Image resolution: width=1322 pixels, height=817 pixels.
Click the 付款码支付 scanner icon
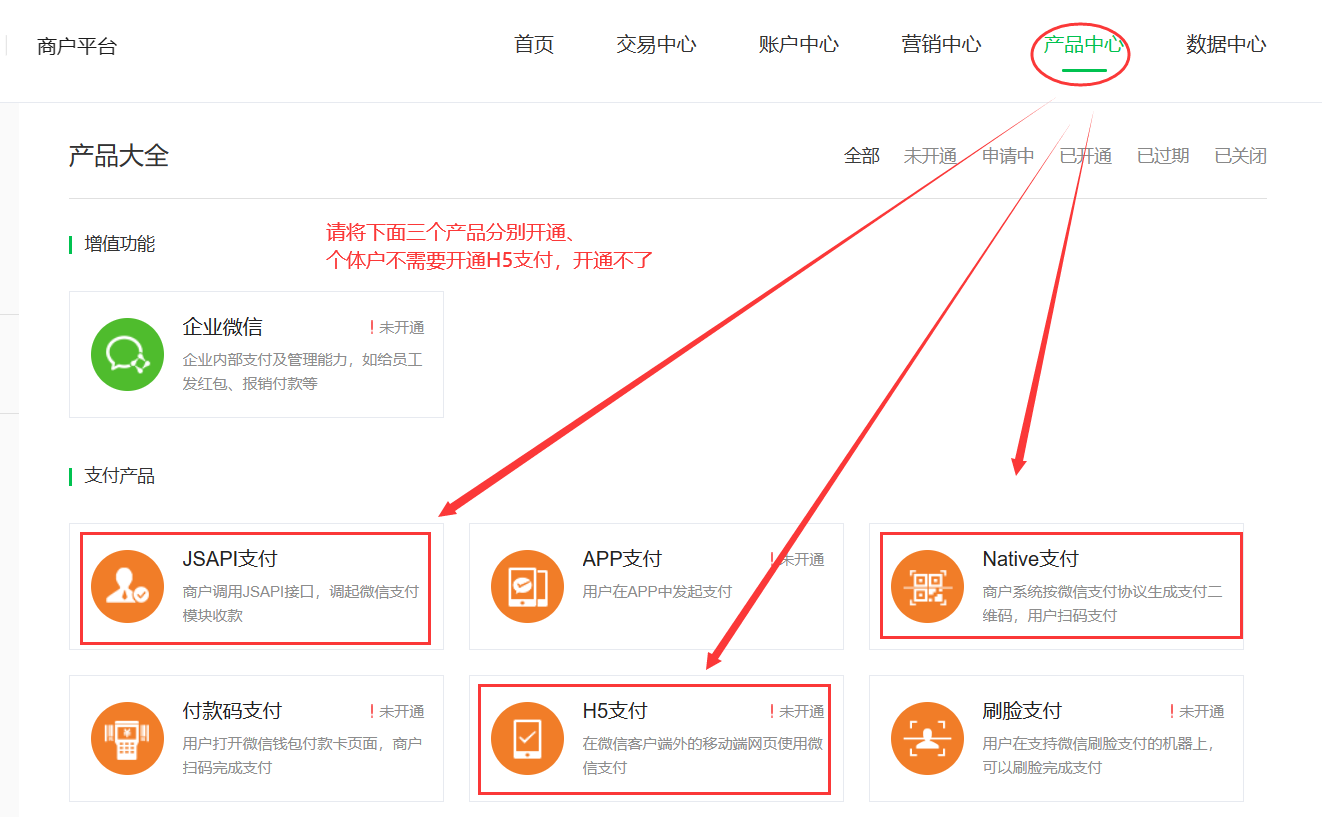coord(127,738)
